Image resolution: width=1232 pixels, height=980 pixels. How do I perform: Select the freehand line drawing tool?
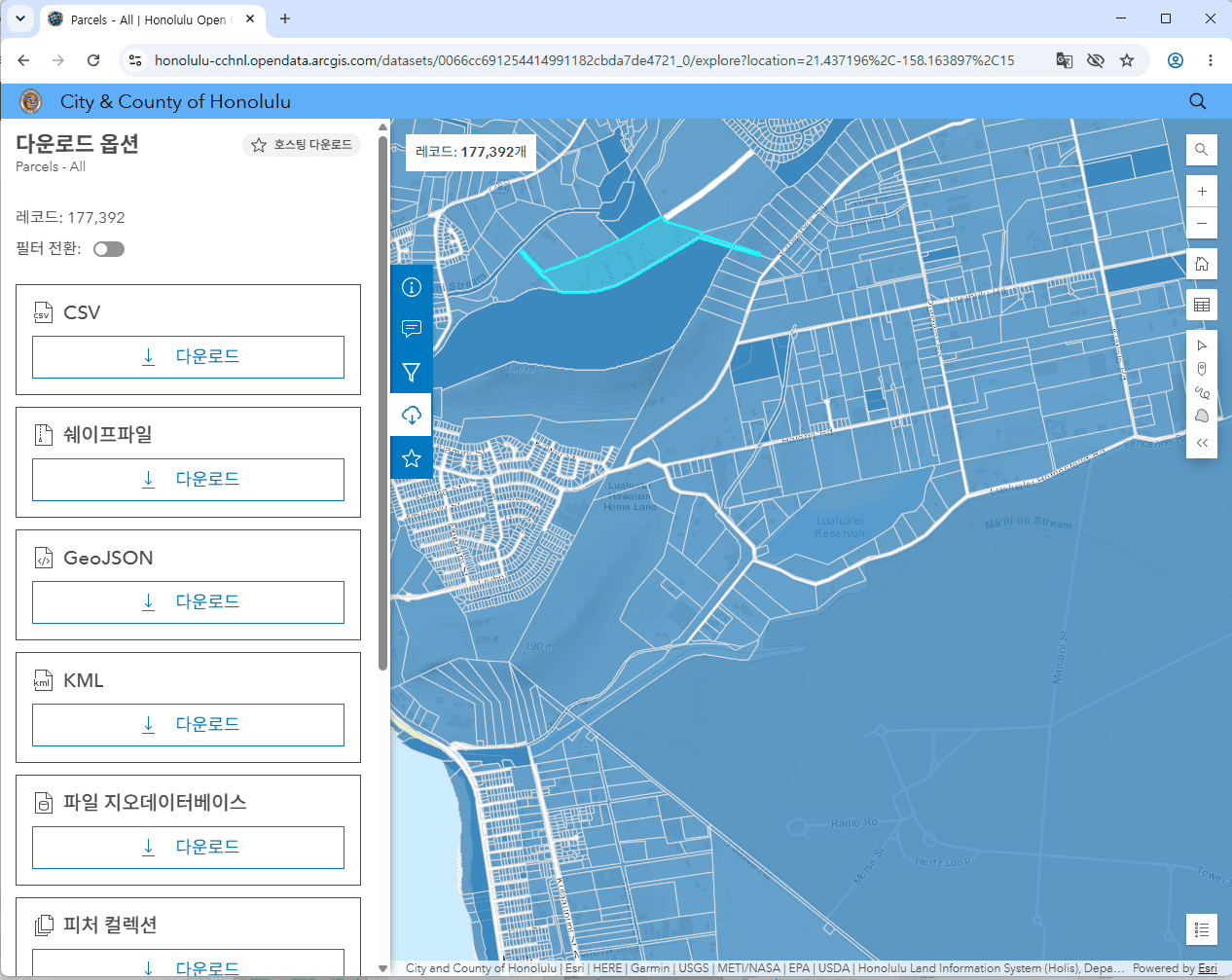click(x=1202, y=392)
